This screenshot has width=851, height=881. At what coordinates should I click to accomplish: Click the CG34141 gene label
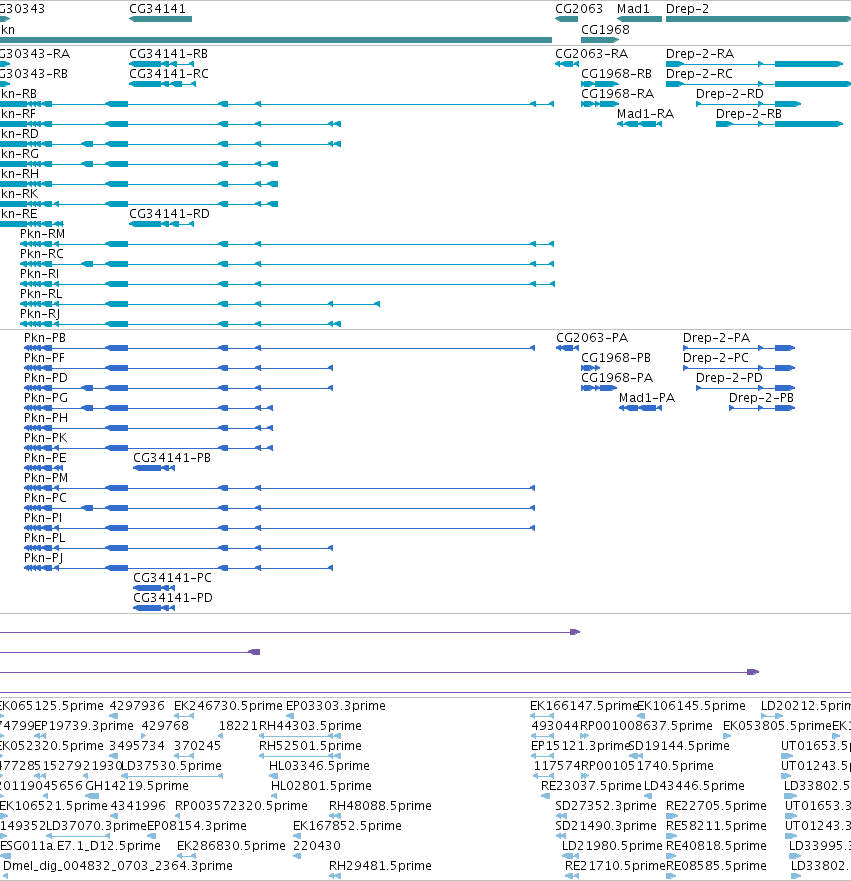pos(157,9)
